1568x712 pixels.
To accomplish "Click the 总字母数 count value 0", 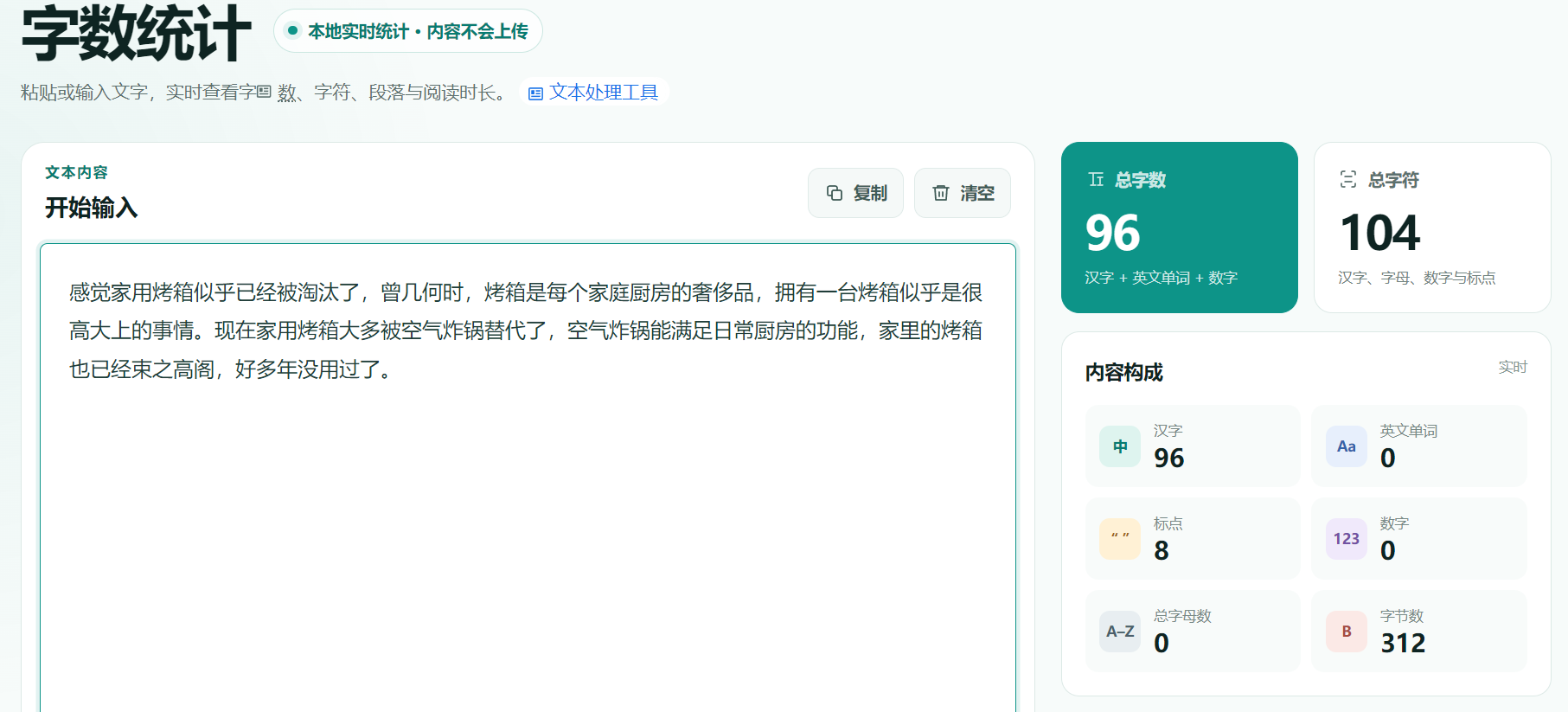I will coord(1162,643).
